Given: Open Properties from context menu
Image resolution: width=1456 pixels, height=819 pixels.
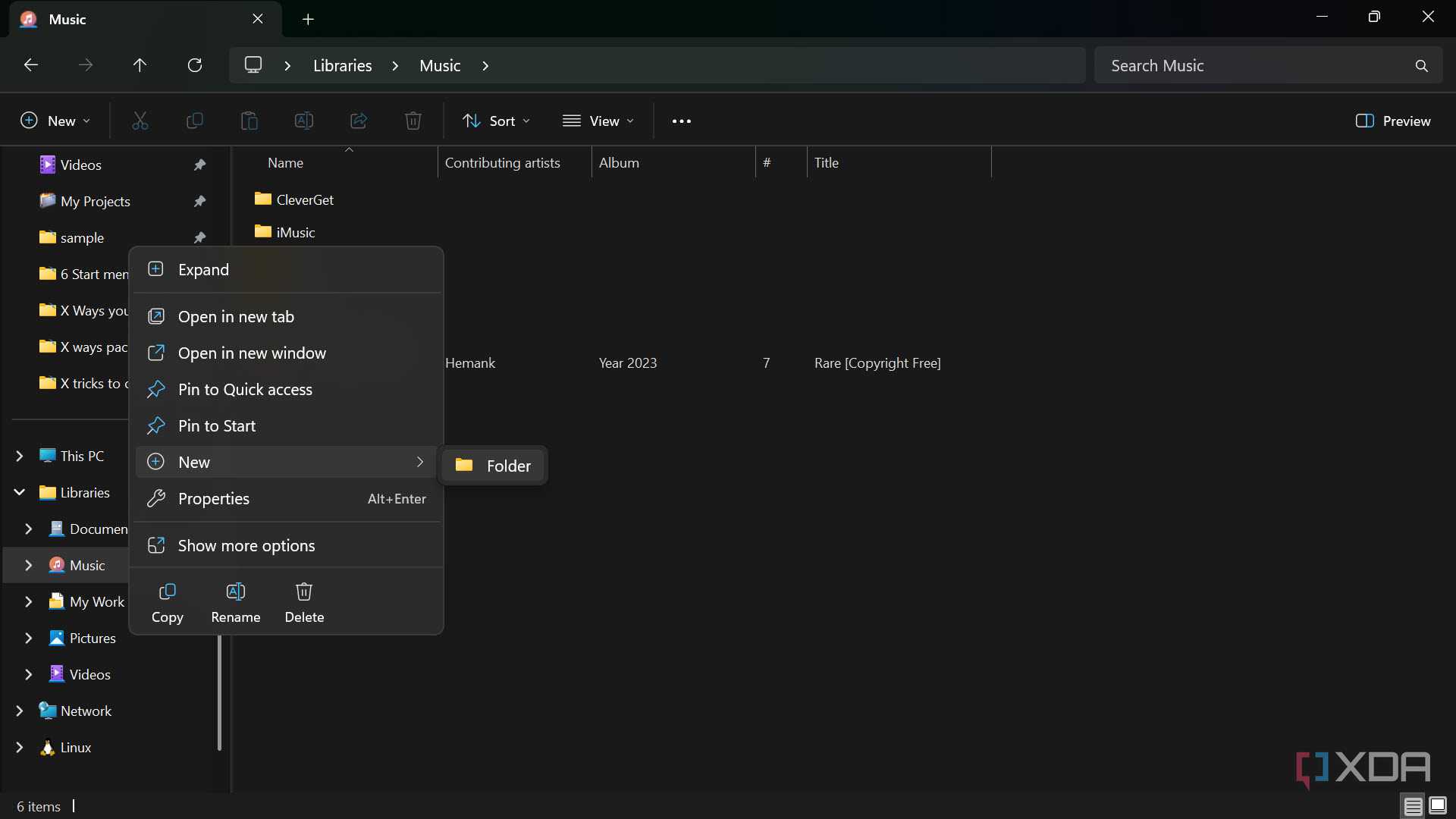Looking at the screenshot, I should tap(287, 498).
